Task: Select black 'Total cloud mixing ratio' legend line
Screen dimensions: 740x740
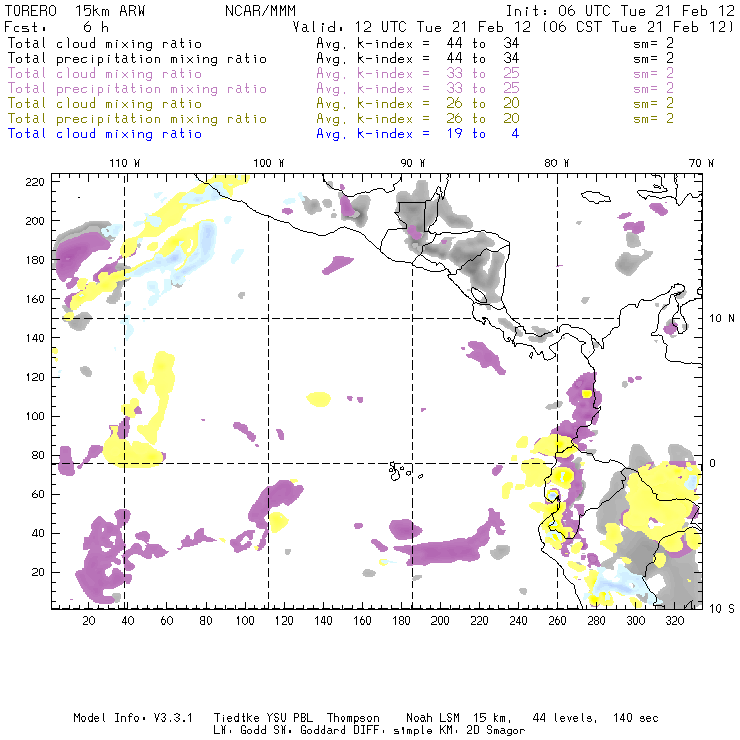Action: pyautogui.click(x=105, y=44)
